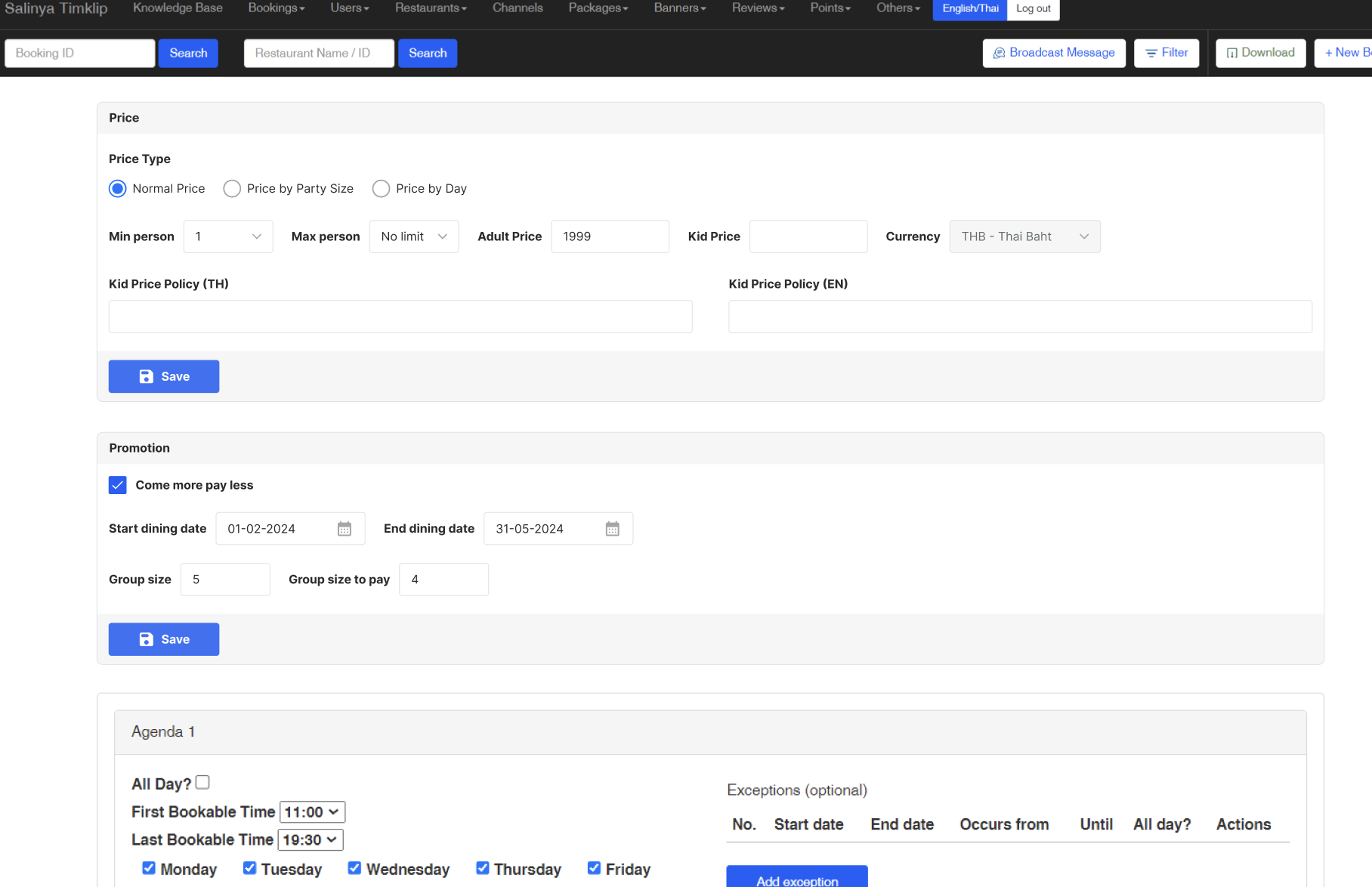Screen dimensions: 1372x887
Task: Expand the Min person dropdown
Action: [x=228, y=236]
